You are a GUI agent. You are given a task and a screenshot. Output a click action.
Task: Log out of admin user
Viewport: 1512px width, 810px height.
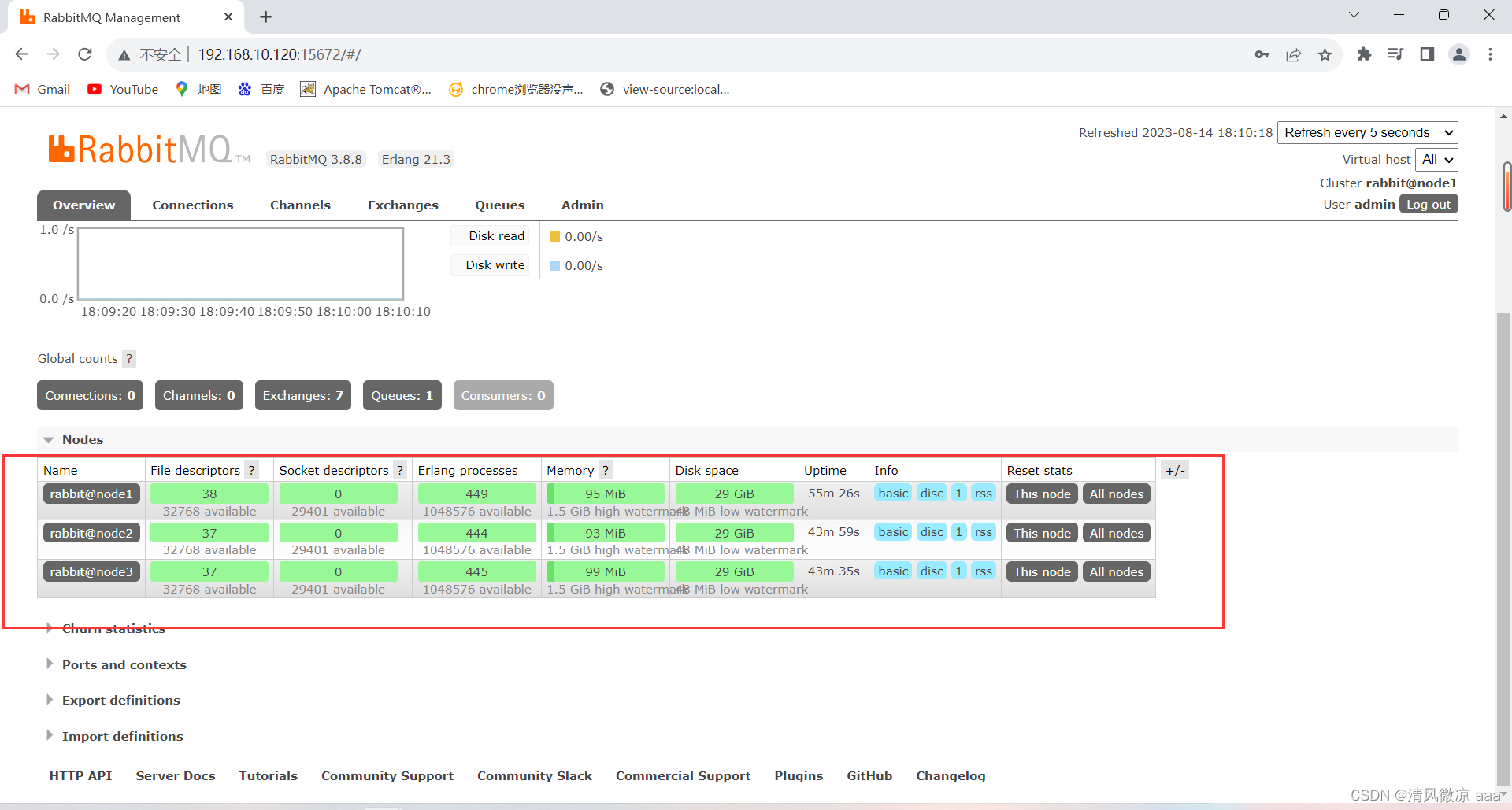pyautogui.click(x=1429, y=205)
